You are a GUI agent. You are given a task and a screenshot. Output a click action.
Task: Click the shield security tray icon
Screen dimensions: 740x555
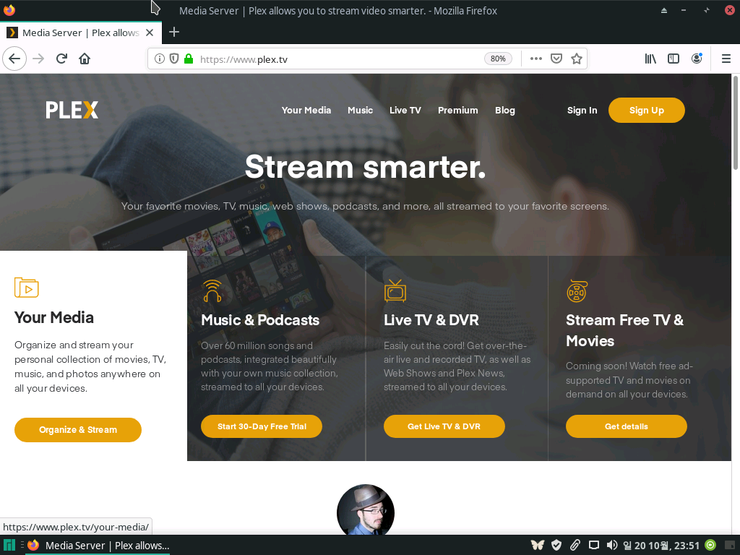(x=556, y=546)
